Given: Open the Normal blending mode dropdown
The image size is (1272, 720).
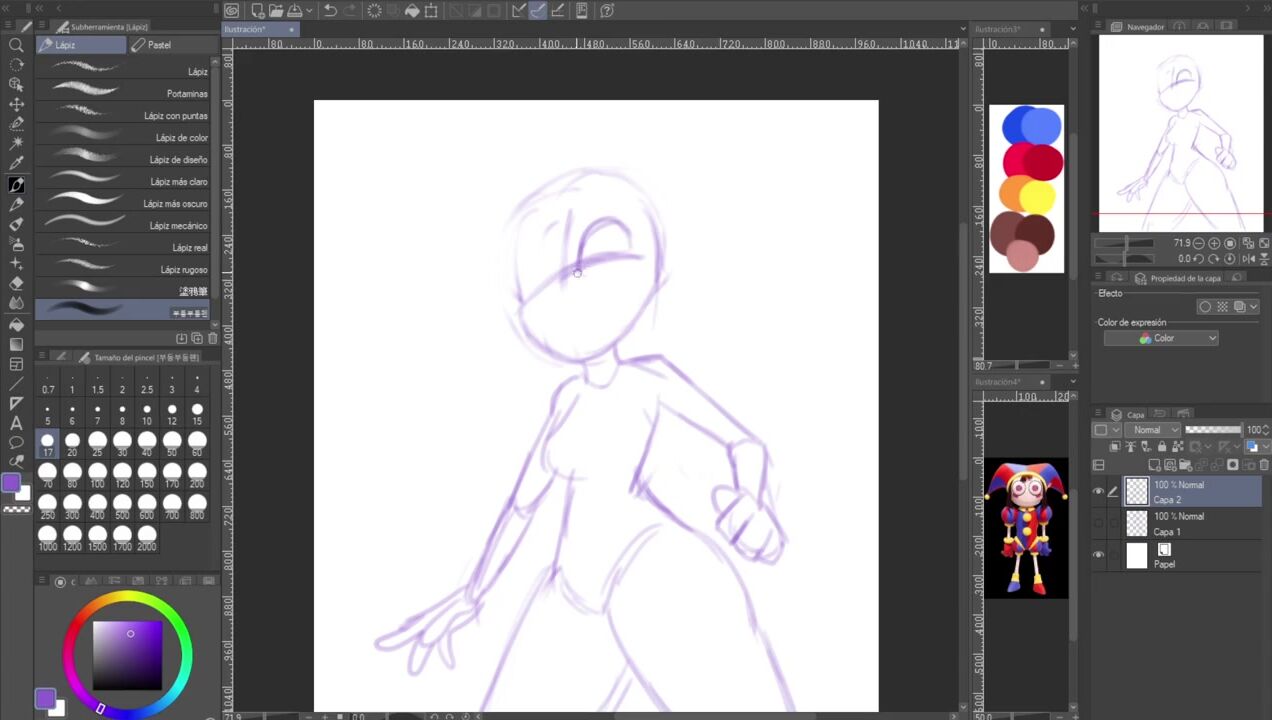Looking at the screenshot, I should (x=1153, y=430).
